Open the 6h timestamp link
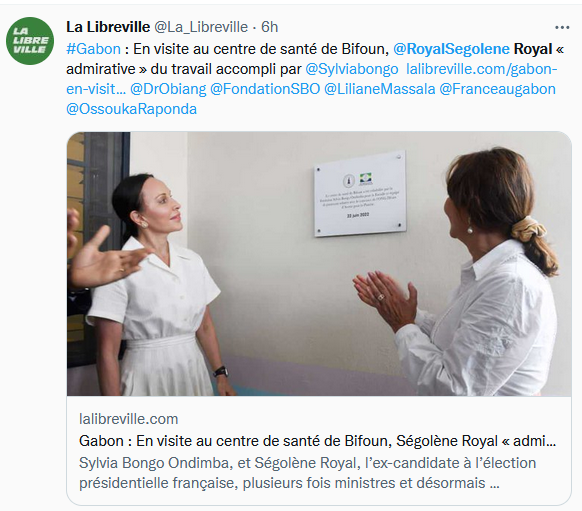The image size is (582, 511). click(269, 27)
